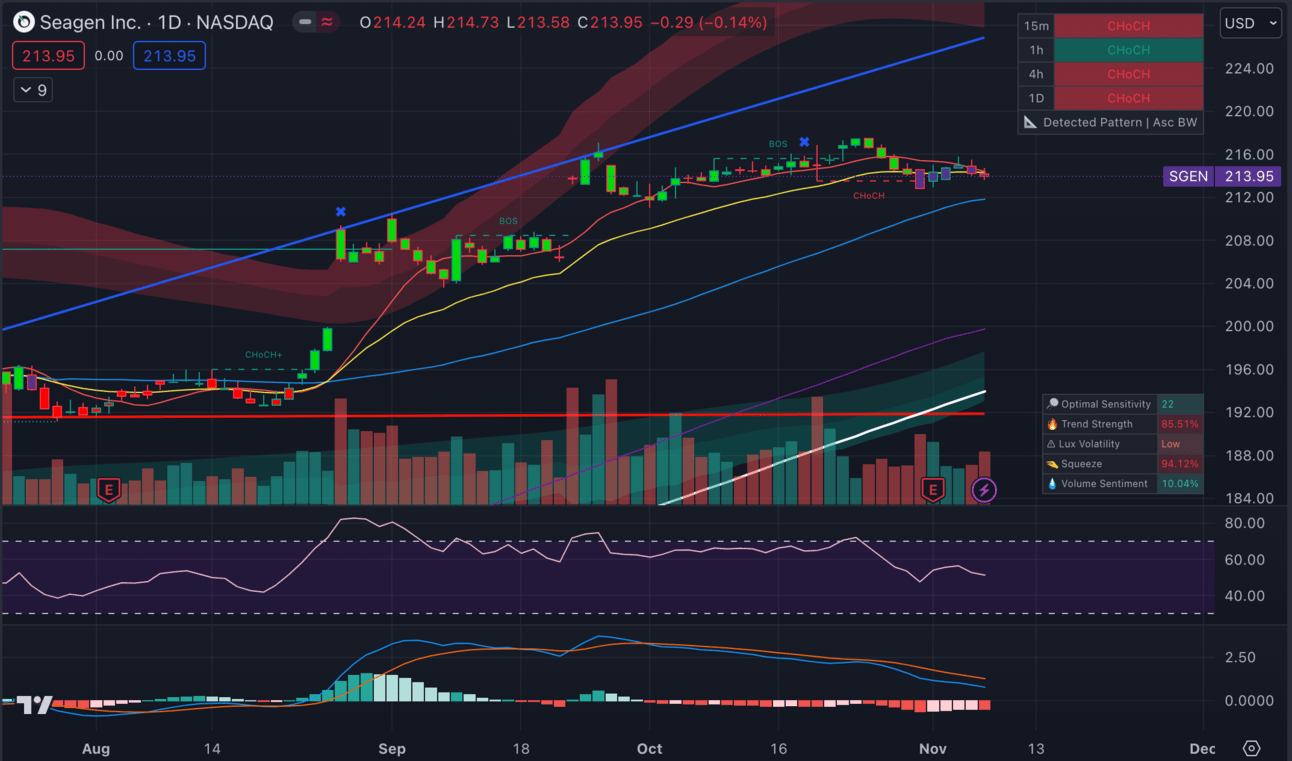Open the USD currency dropdown
Image resolution: width=1292 pixels, height=761 pixels.
pos(1250,23)
